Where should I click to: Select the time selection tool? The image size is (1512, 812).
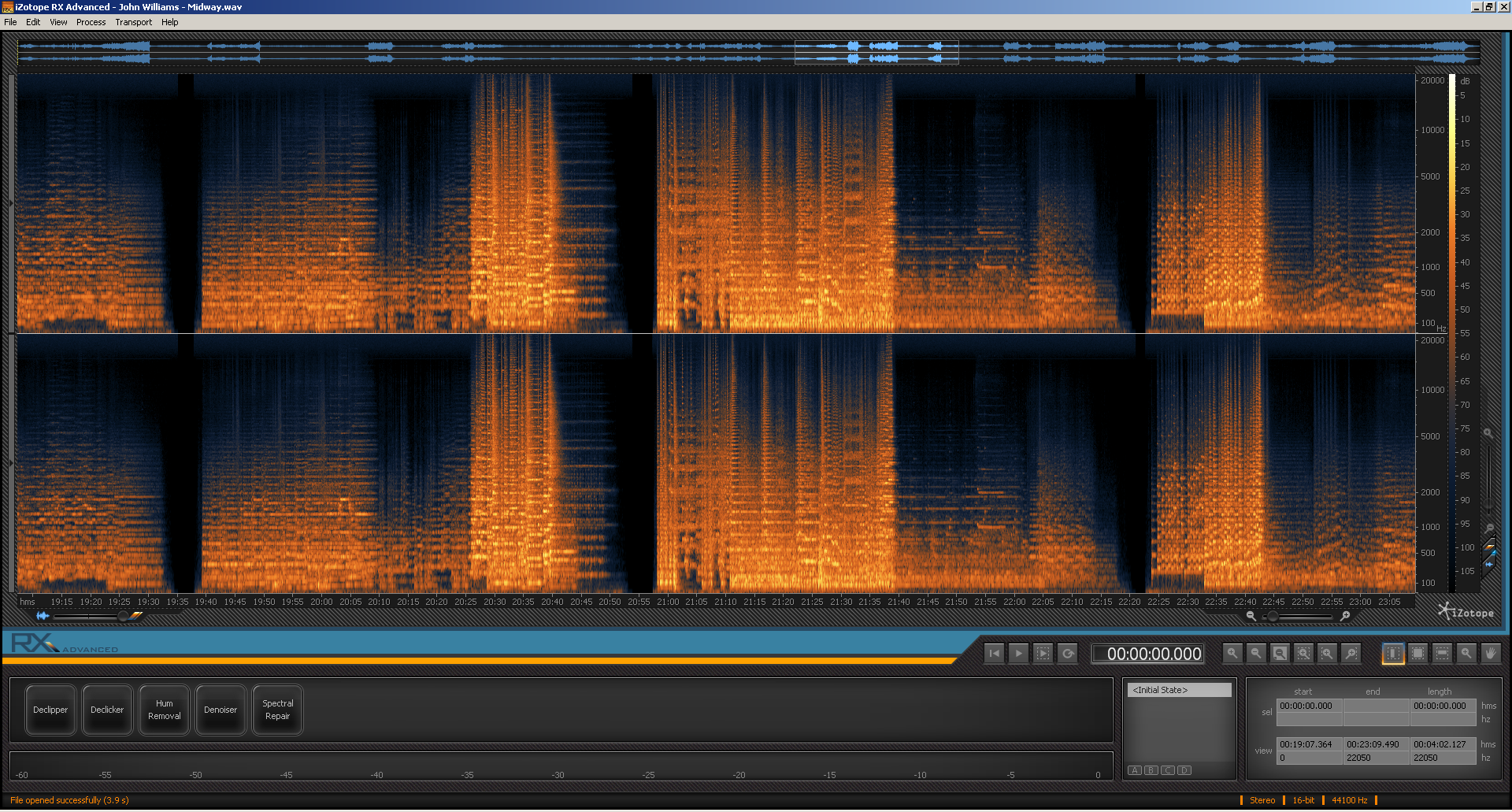(x=1393, y=653)
